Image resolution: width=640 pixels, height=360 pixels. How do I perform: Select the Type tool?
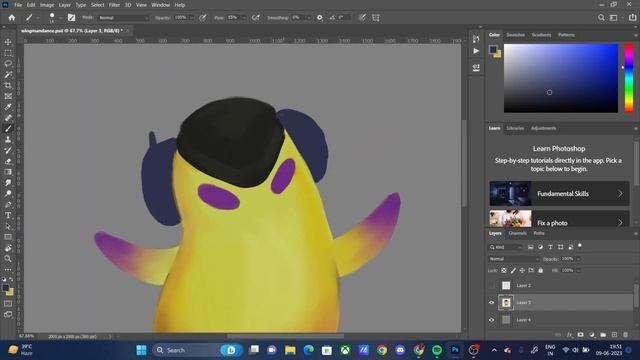pyautogui.click(x=8, y=215)
